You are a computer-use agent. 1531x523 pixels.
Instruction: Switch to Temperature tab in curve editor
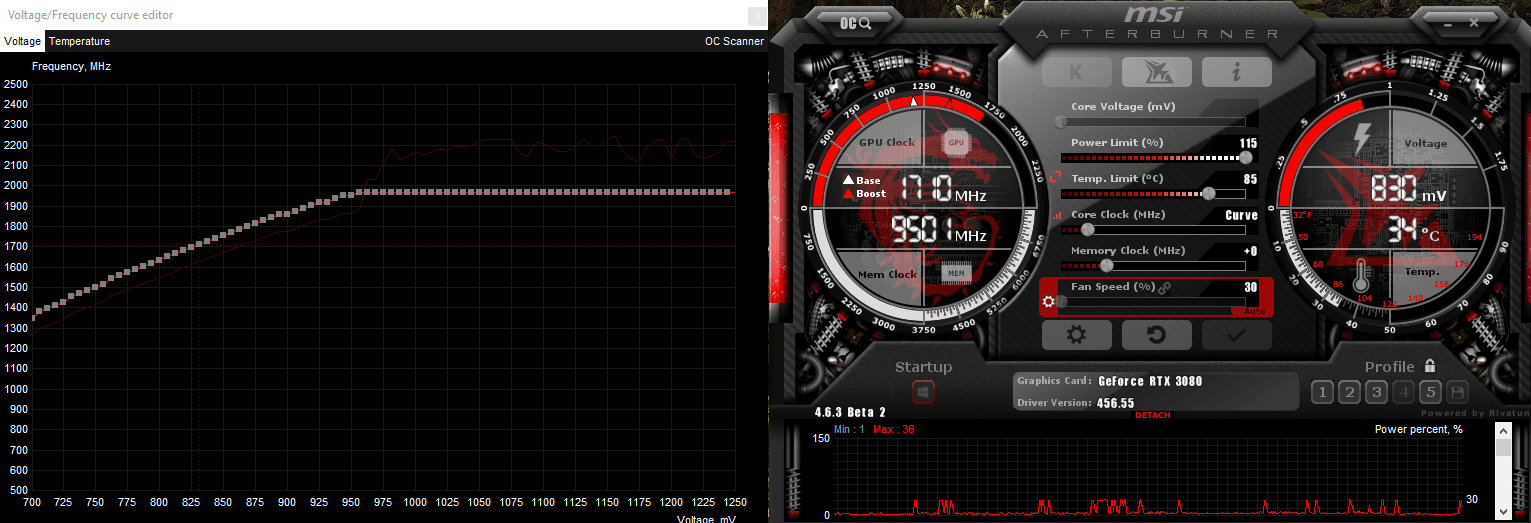(79, 41)
